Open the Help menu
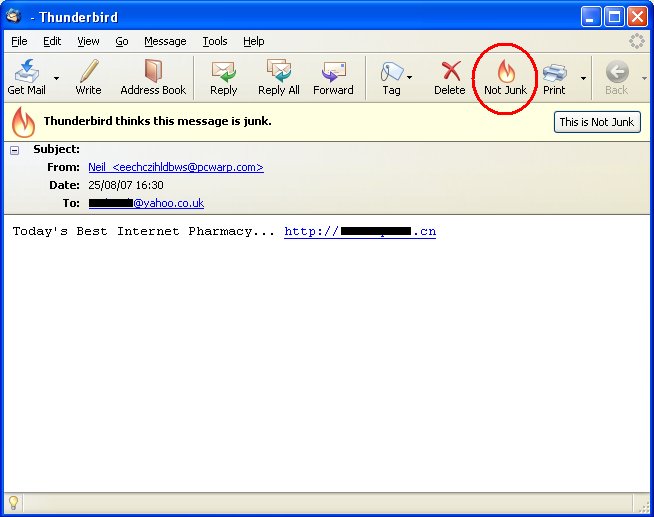 point(254,41)
